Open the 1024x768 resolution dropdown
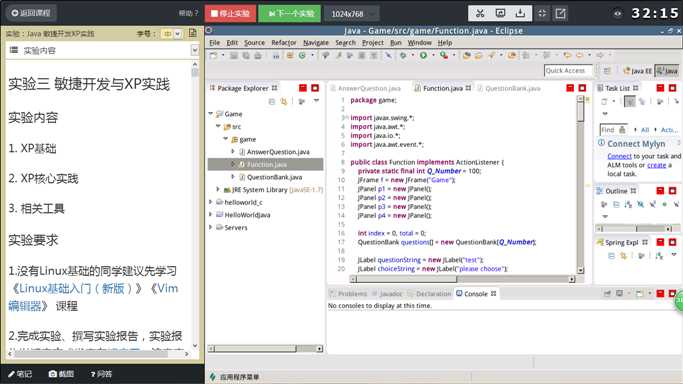The width and height of the screenshot is (683, 384). [352, 13]
